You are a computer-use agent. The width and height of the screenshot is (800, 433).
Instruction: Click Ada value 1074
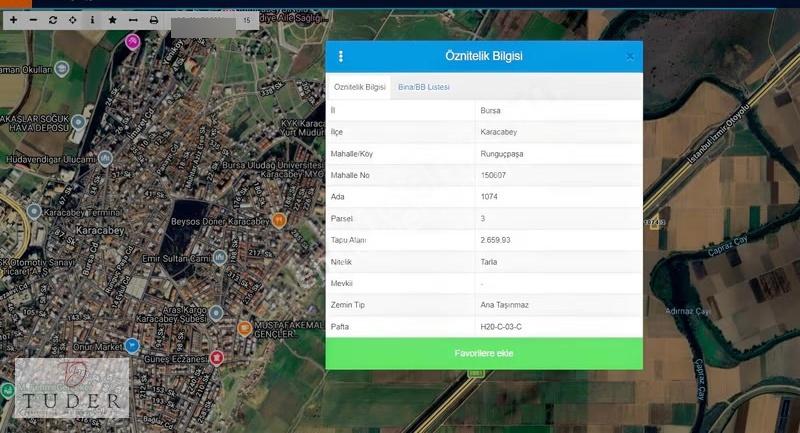(x=489, y=196)
